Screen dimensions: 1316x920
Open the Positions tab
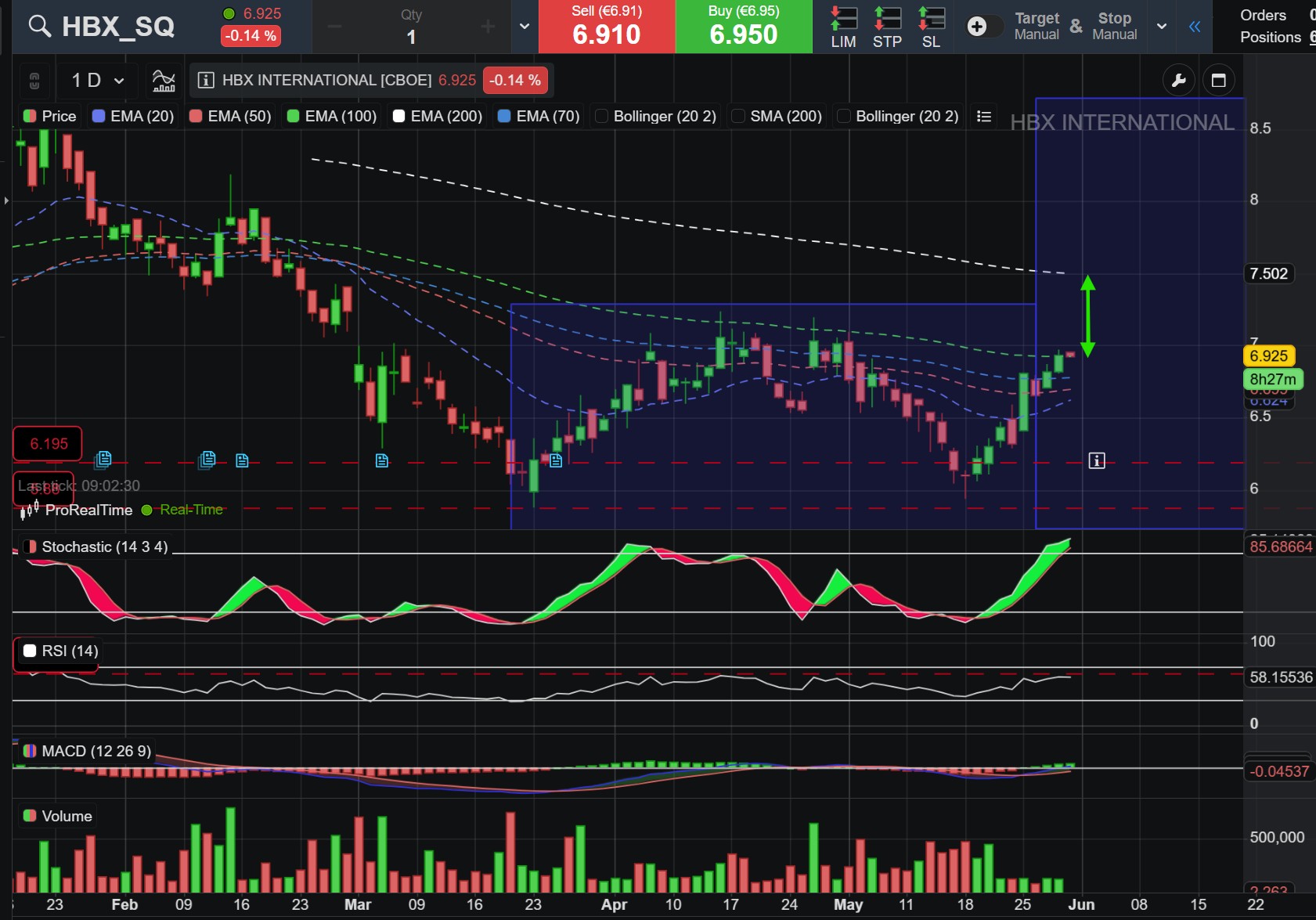(x=1270, y=37)
